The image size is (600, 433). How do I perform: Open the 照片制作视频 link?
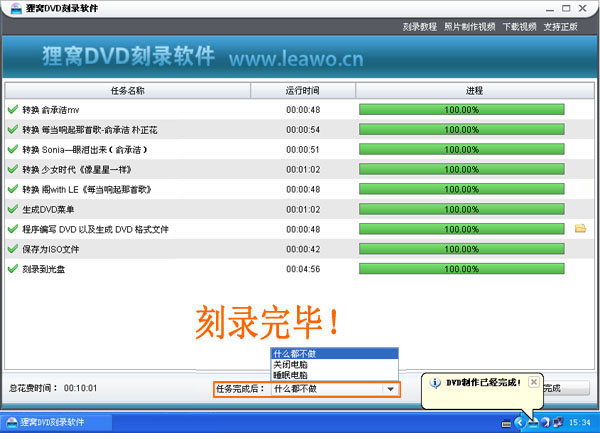point(470,27)
